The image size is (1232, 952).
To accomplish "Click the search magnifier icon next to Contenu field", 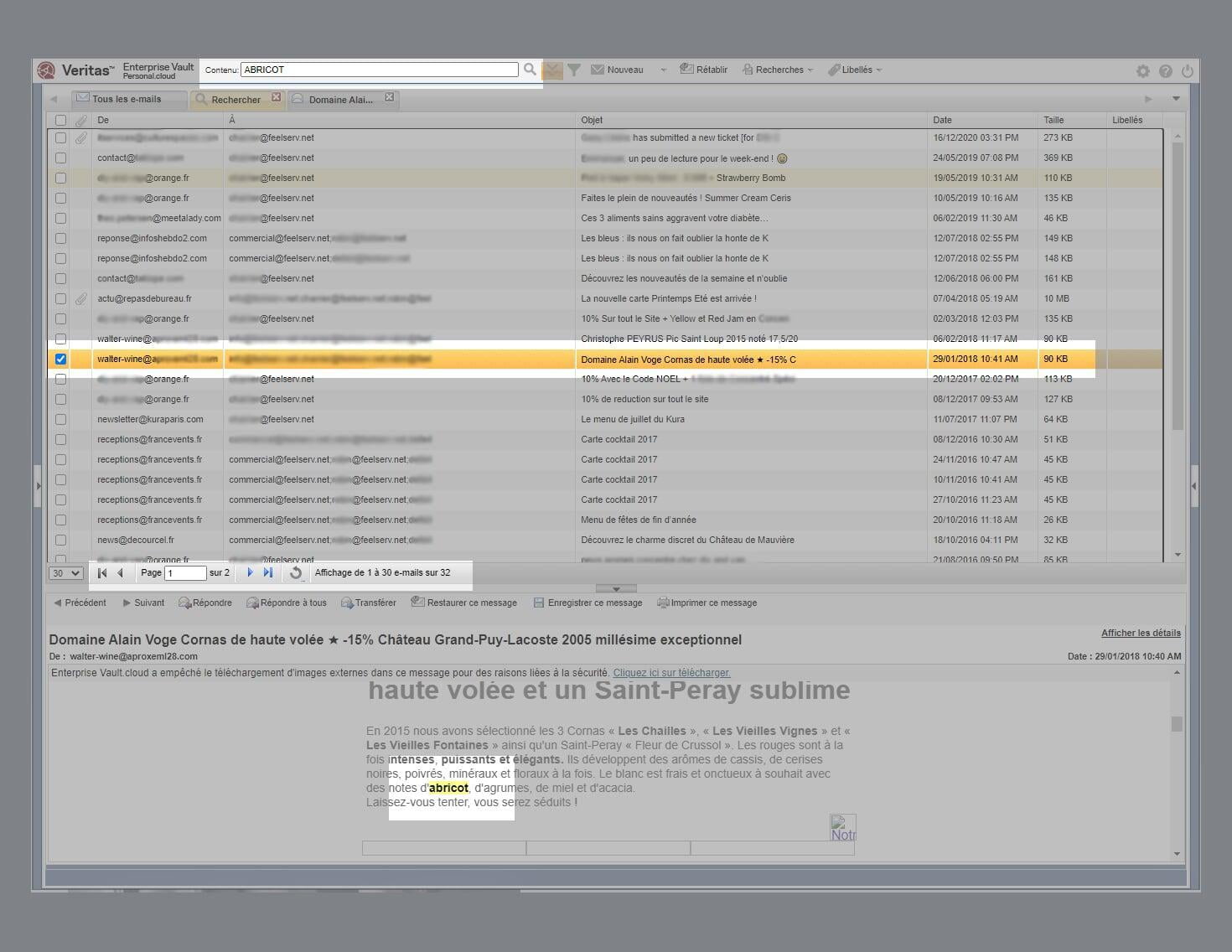I will pyautogui.click(x=530, y=70).
